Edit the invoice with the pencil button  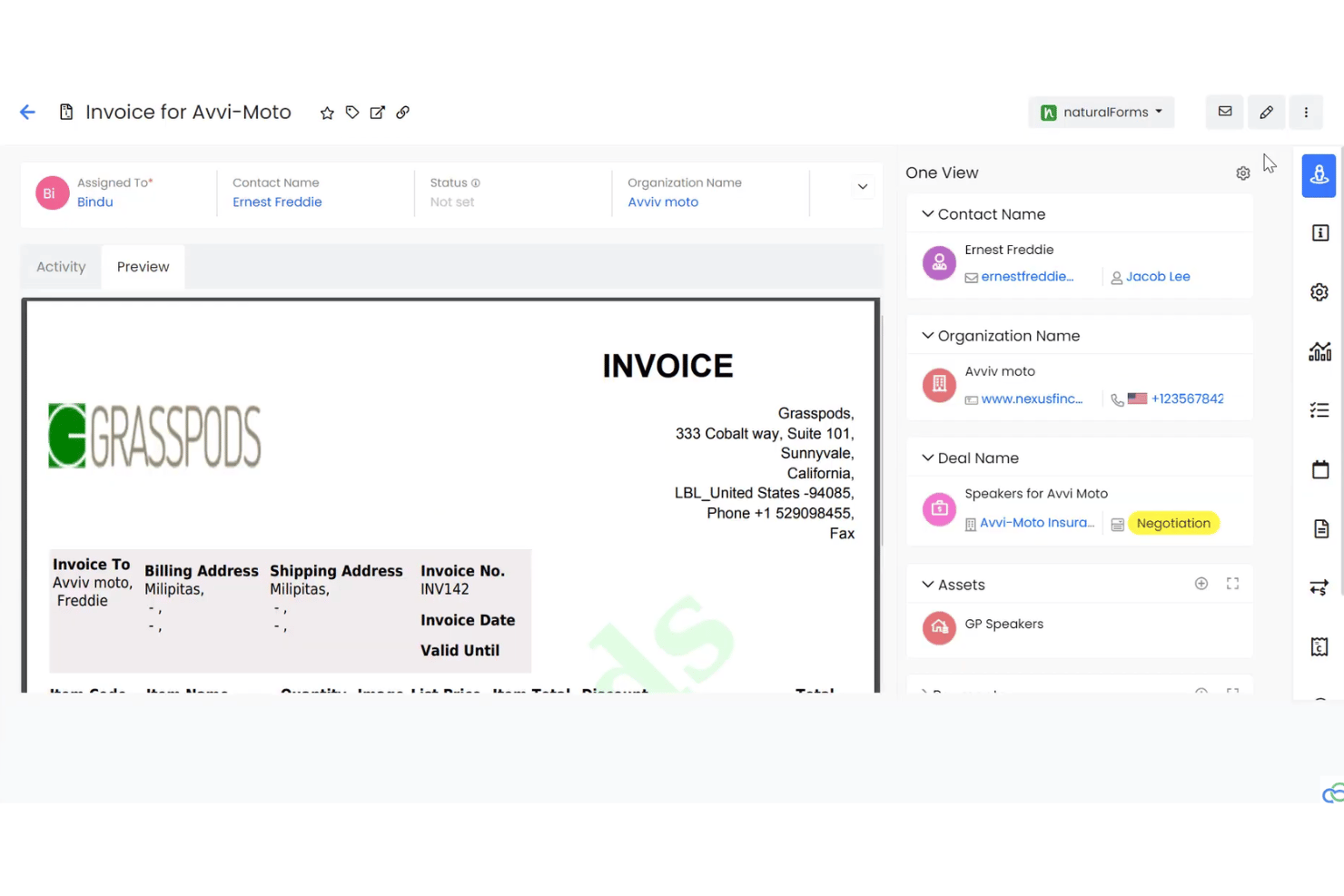[x=1266, y=112]
